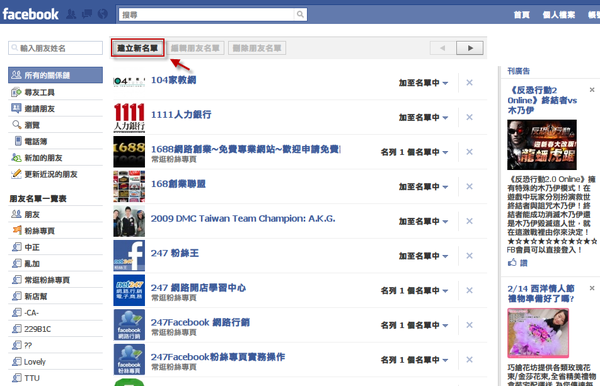Open 瀏覽 in sidebar
Image resolution: width=600 pixels, height=386 pixels.
[x=55, y=125]
